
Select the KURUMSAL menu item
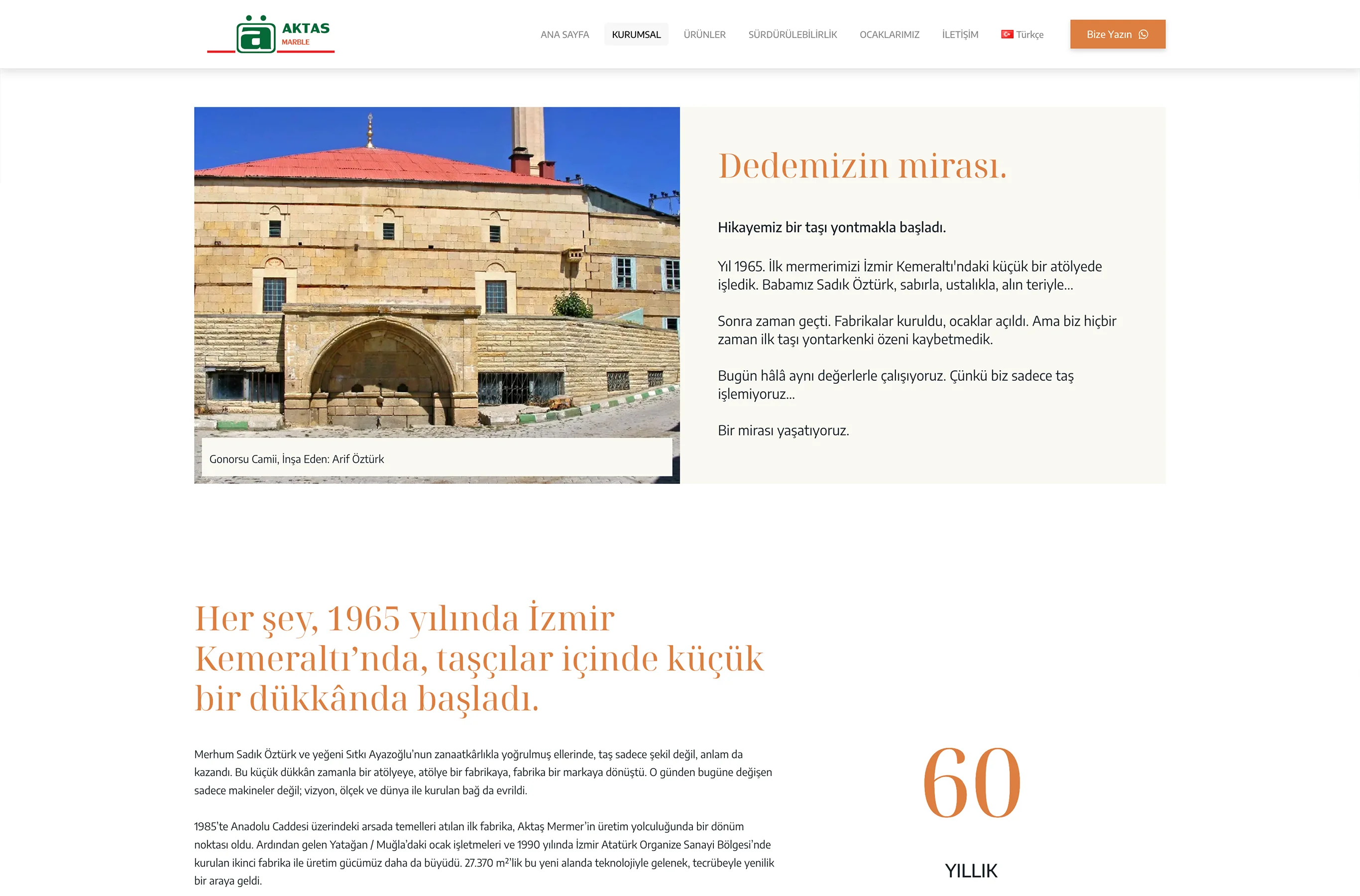pyautogui.click(x=636, y=34)
